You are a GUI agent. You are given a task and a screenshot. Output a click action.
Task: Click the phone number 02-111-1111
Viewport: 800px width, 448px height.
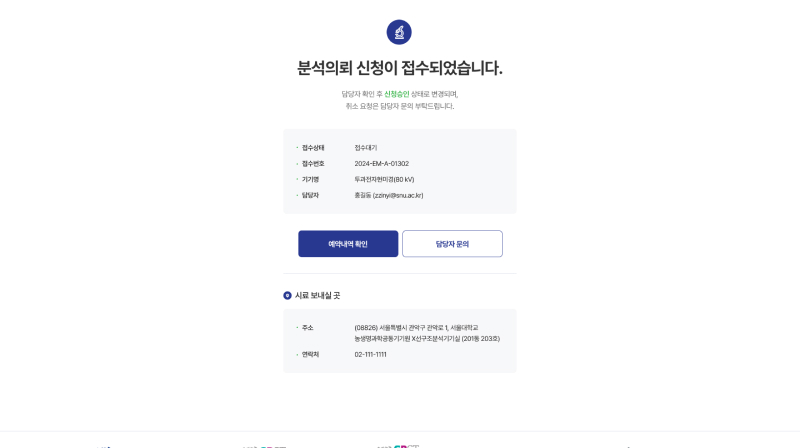click(x=370, y=355)
